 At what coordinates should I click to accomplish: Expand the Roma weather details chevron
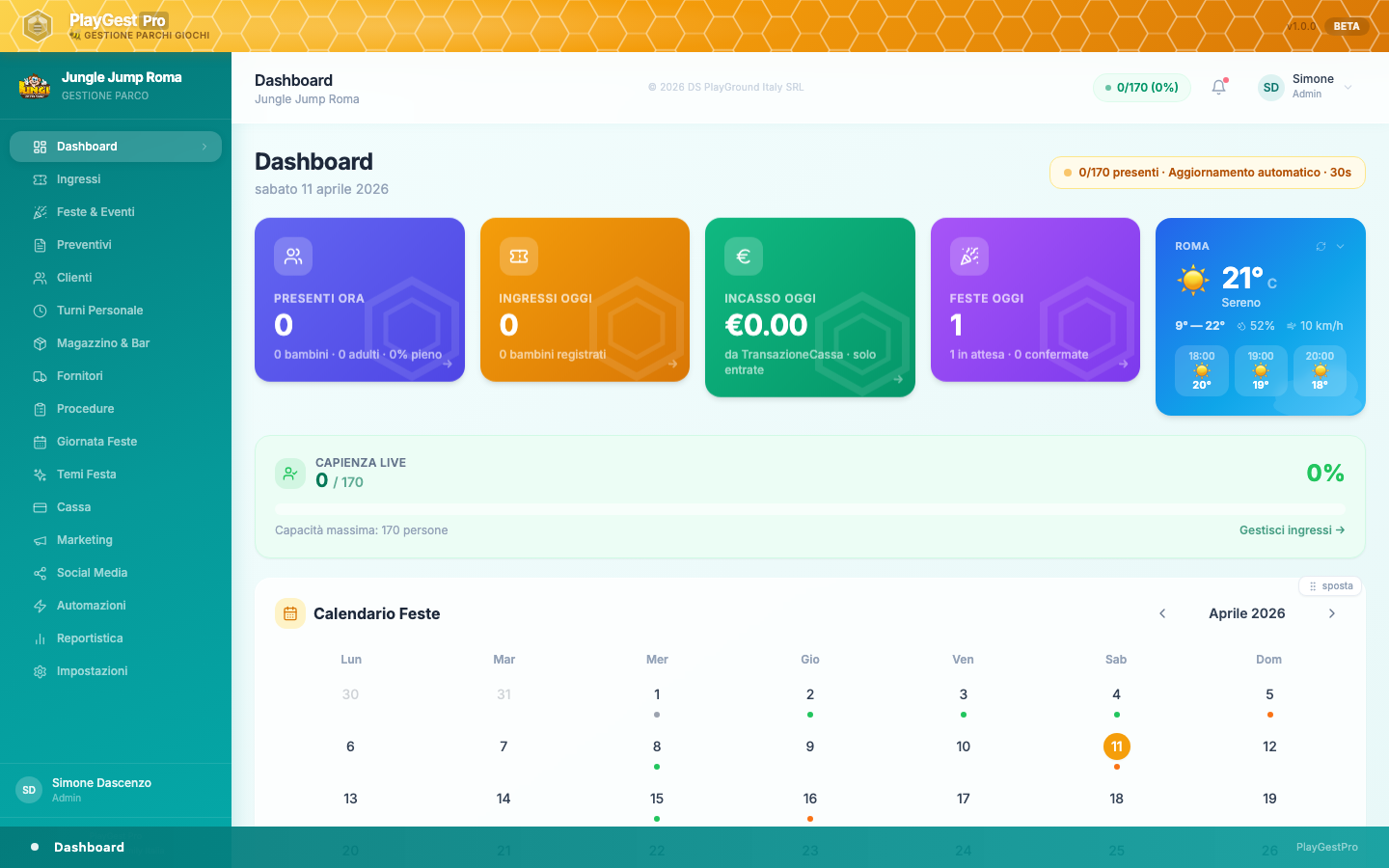click(x=1338, y=247)
